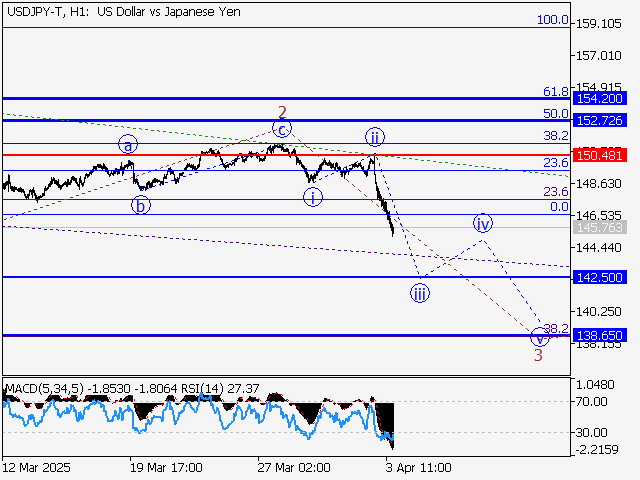
Task: Select the circled wave 'b' marker
Action: click(x=141, y=206)
